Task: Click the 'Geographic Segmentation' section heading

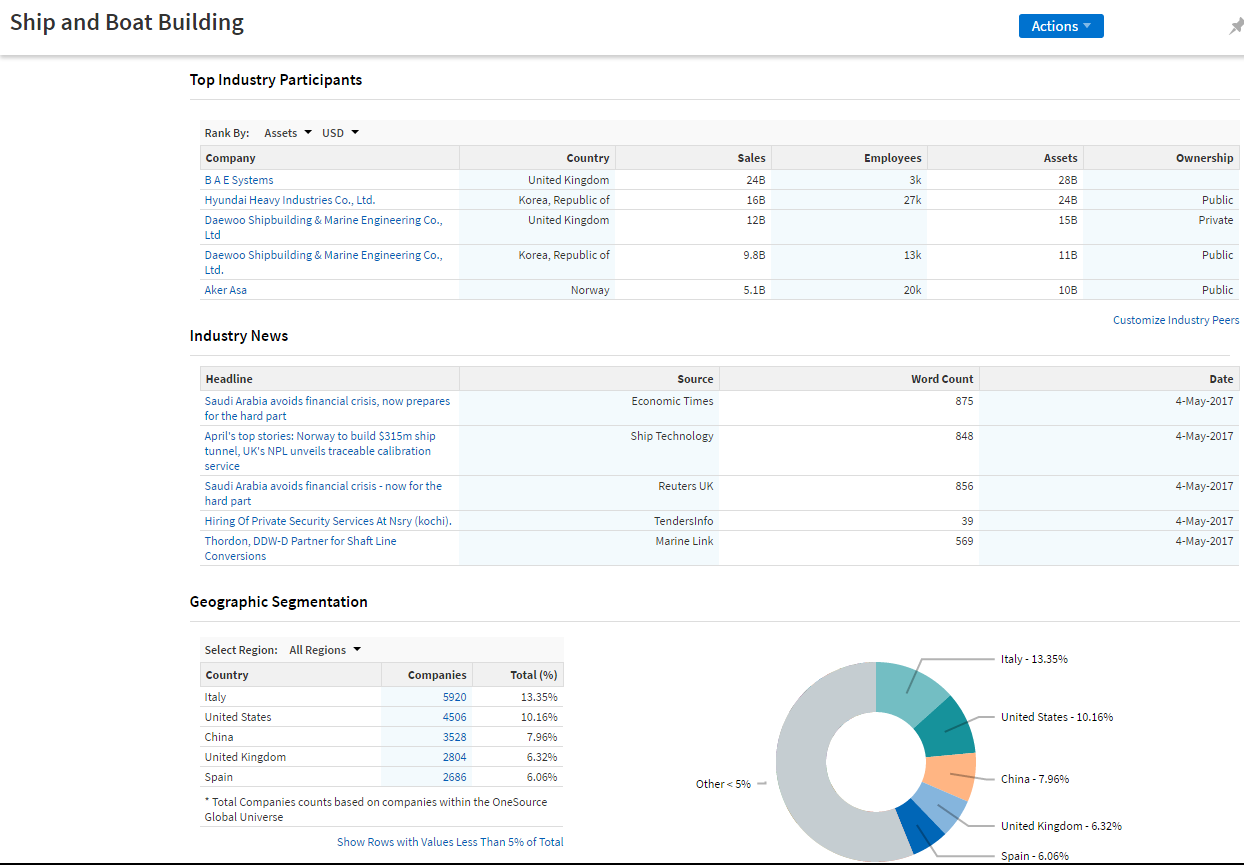Action: [279, 602]
